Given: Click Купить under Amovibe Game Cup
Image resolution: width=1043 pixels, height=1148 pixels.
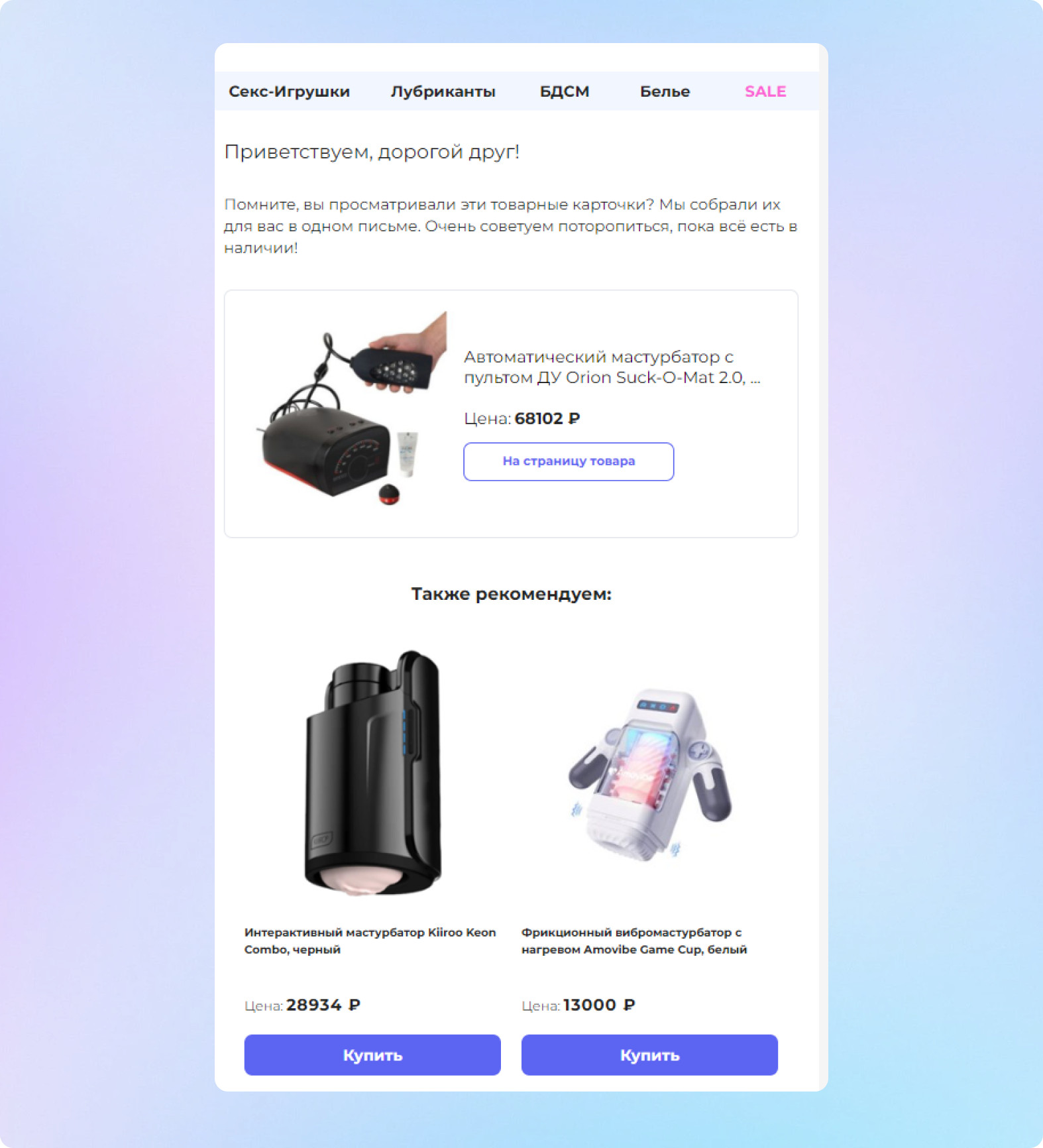Looking at the screenshot, I should tap(649, 1055).
